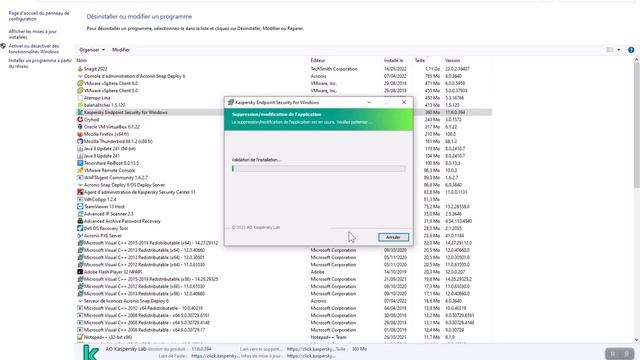Image resolution: width=640 pixels, height=360 pixels.
Task: Click Annuler in the Kaspersky dialog
Action: tap(393, 237)
